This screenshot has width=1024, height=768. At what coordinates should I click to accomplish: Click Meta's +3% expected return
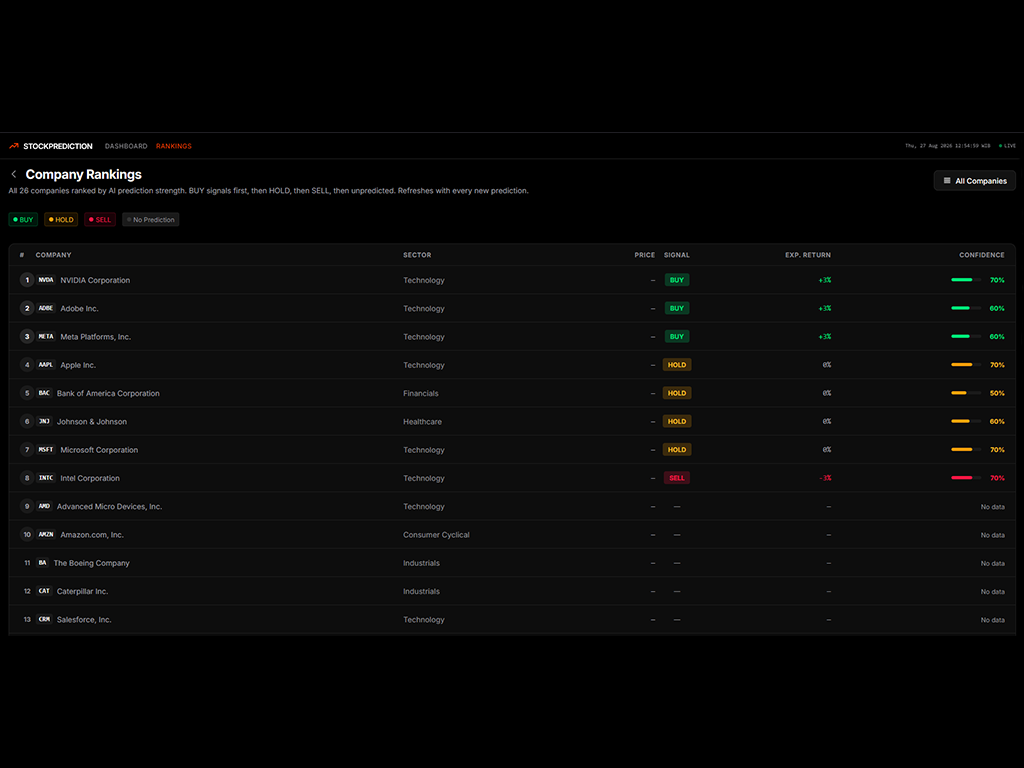pyautogui.click(x=825, y=337)
